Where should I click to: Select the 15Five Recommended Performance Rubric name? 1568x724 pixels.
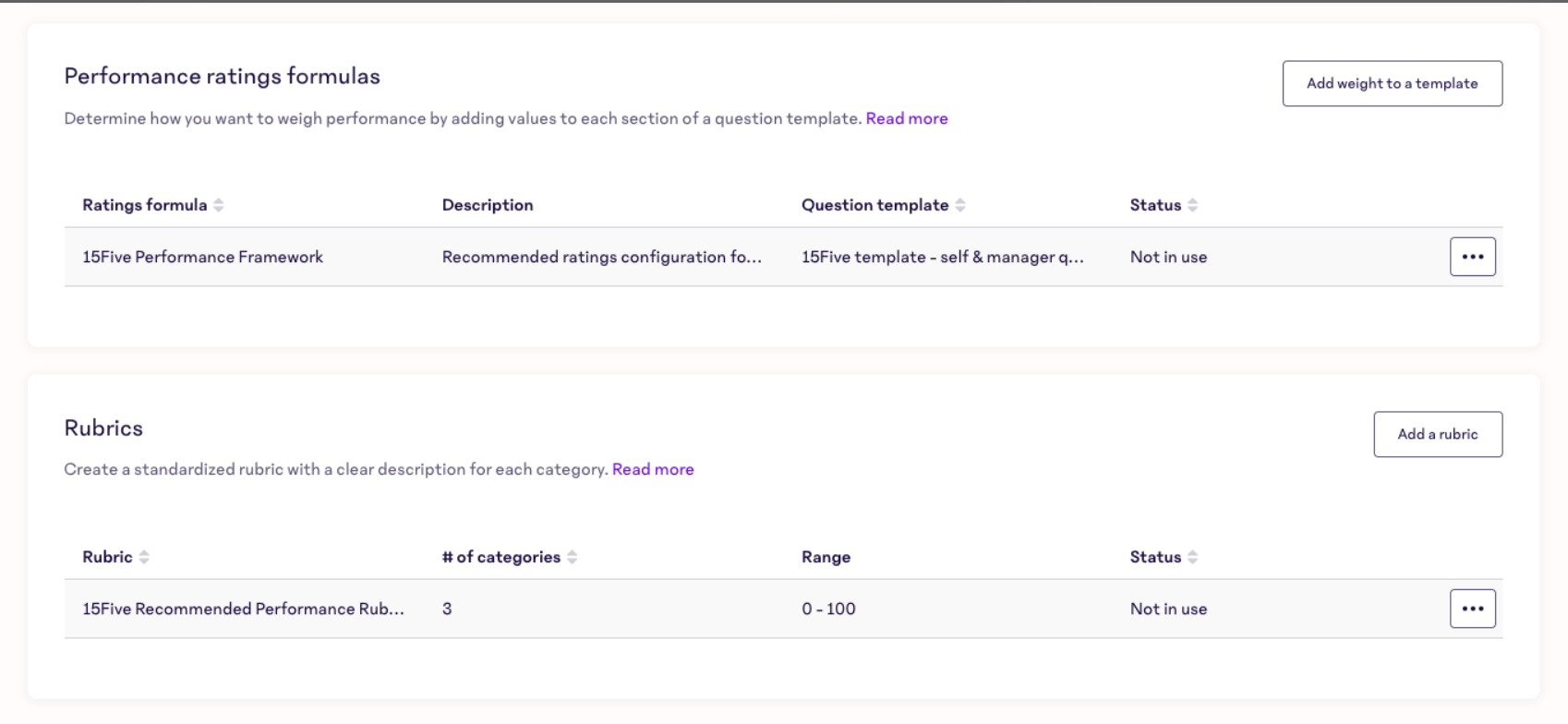click(243, 609)
